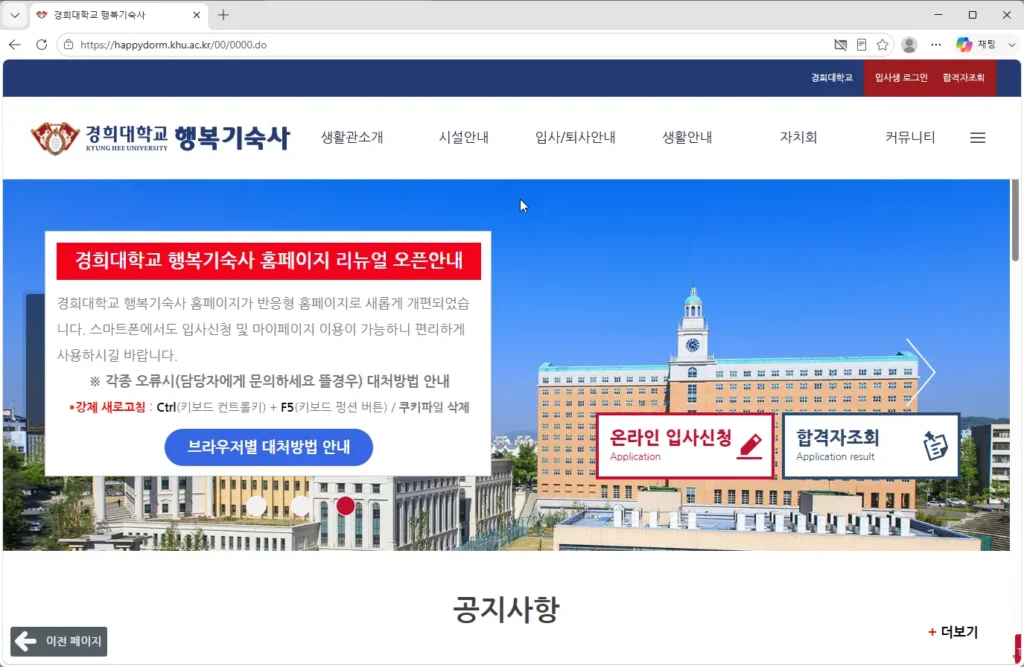The image size is (1024, 667).
Task: Open browser settings and more menu
Action: [x=936, y=44]
